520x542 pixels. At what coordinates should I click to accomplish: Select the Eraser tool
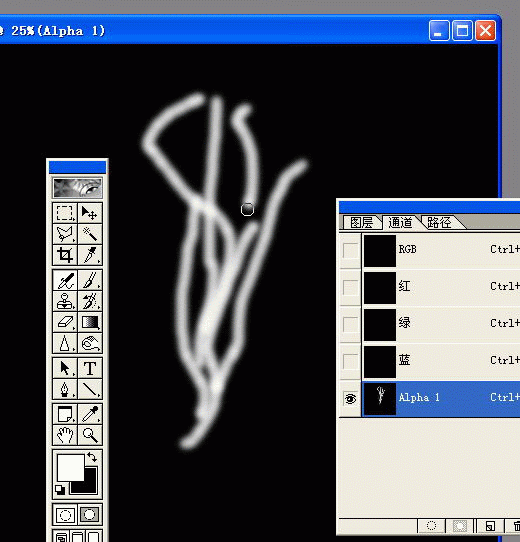(x=65, y=322)
